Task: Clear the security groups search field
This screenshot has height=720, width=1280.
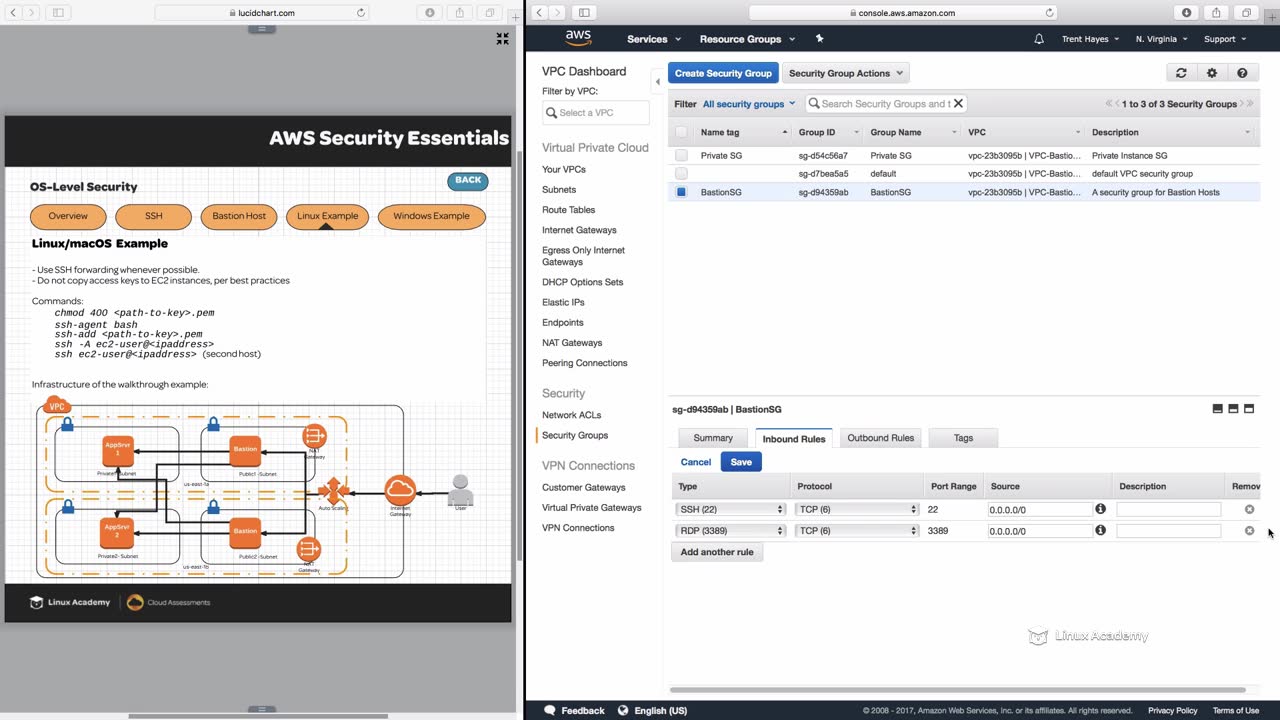Action: 958,103
